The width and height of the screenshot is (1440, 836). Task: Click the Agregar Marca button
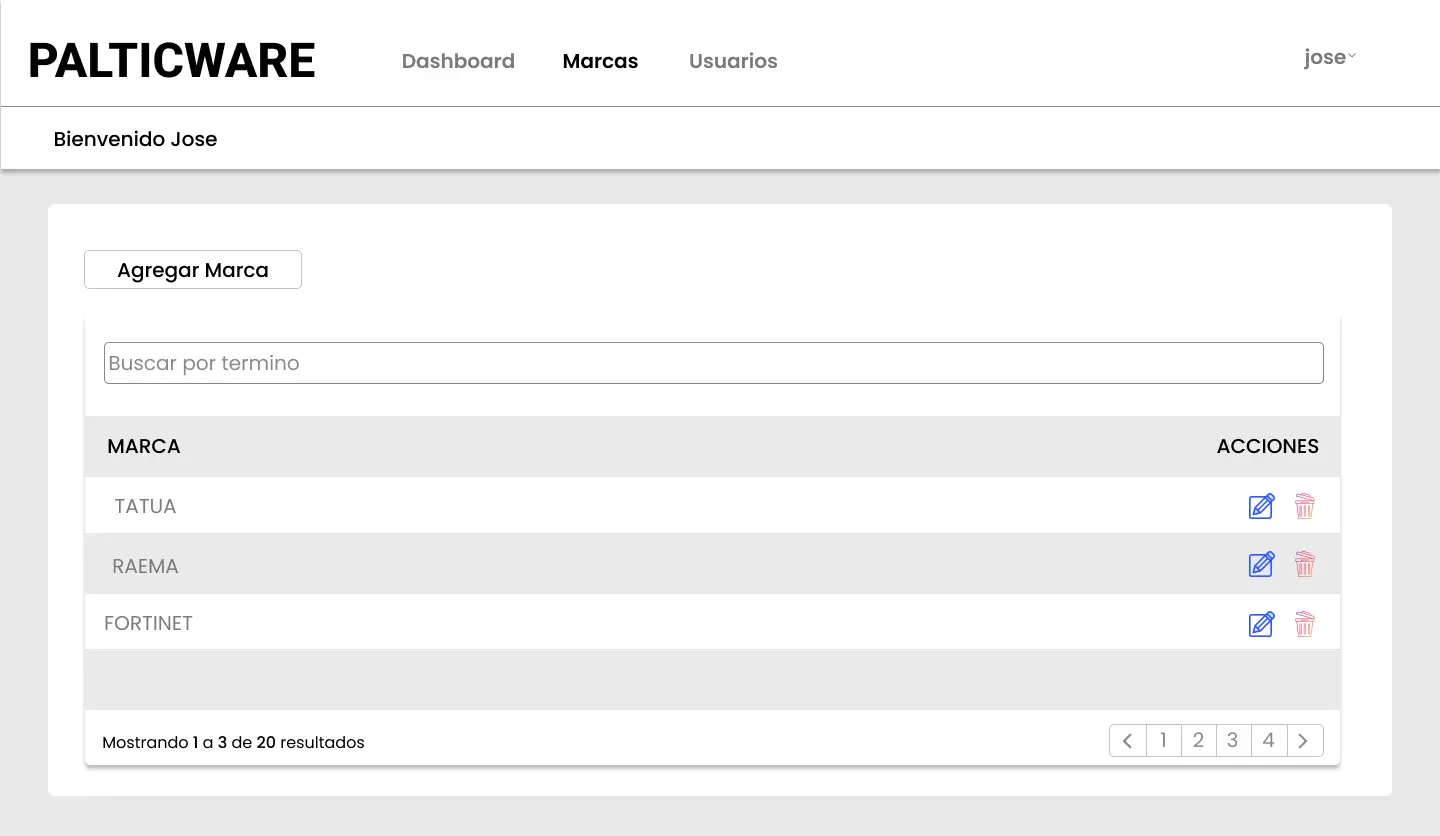[192, 269]
